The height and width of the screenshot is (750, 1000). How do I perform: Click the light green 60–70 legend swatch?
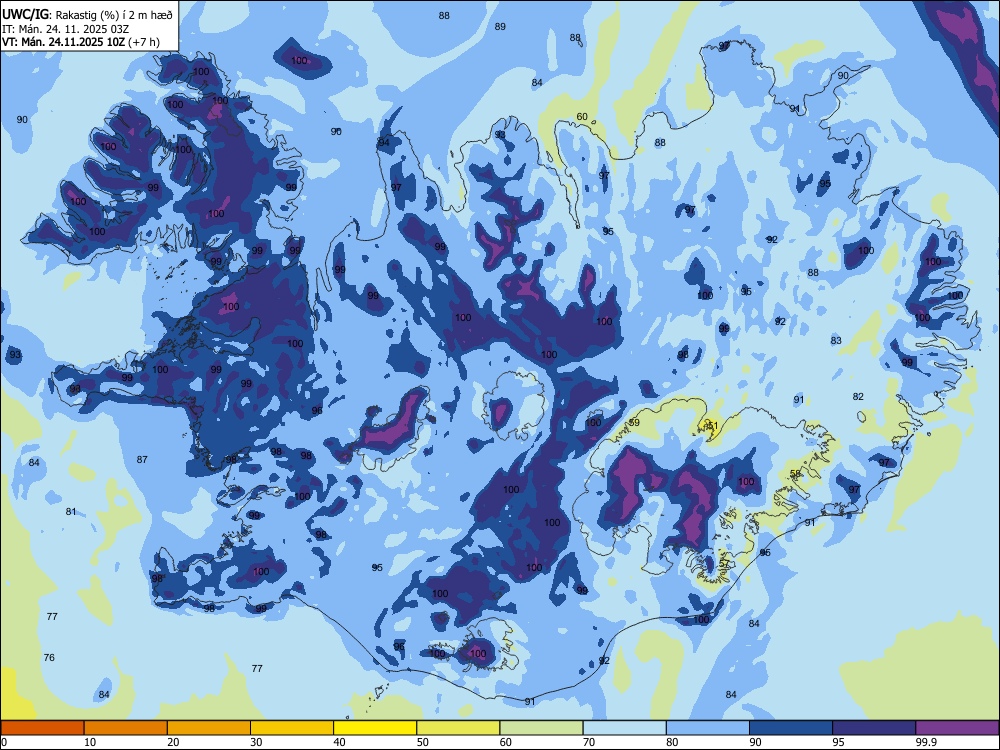point(541,728)
